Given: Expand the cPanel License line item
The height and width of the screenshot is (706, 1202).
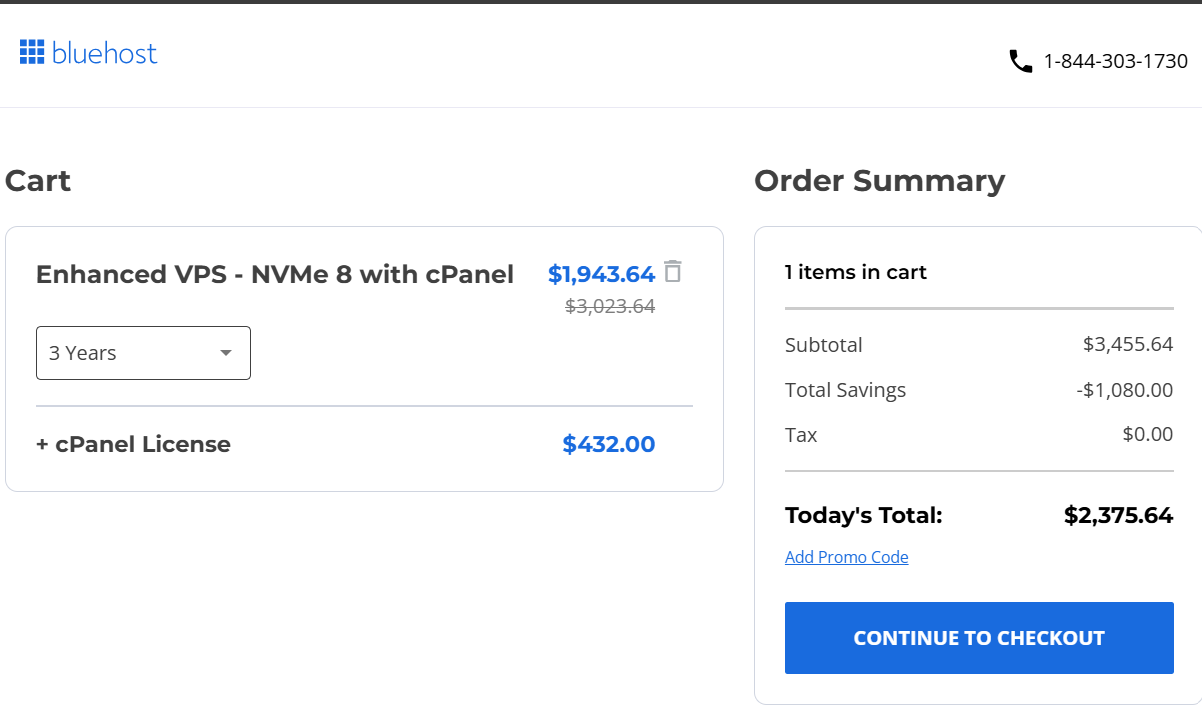Looking at the screenshot, I should click(x=133, y=444).
